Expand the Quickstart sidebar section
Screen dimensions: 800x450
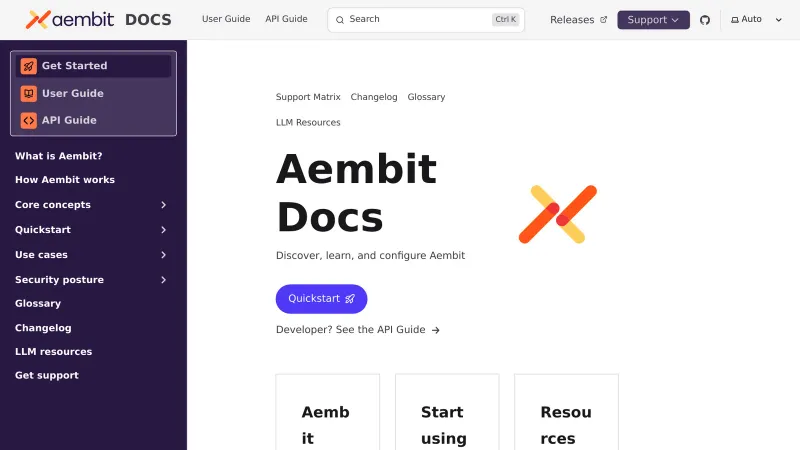[x=163, y=230]
